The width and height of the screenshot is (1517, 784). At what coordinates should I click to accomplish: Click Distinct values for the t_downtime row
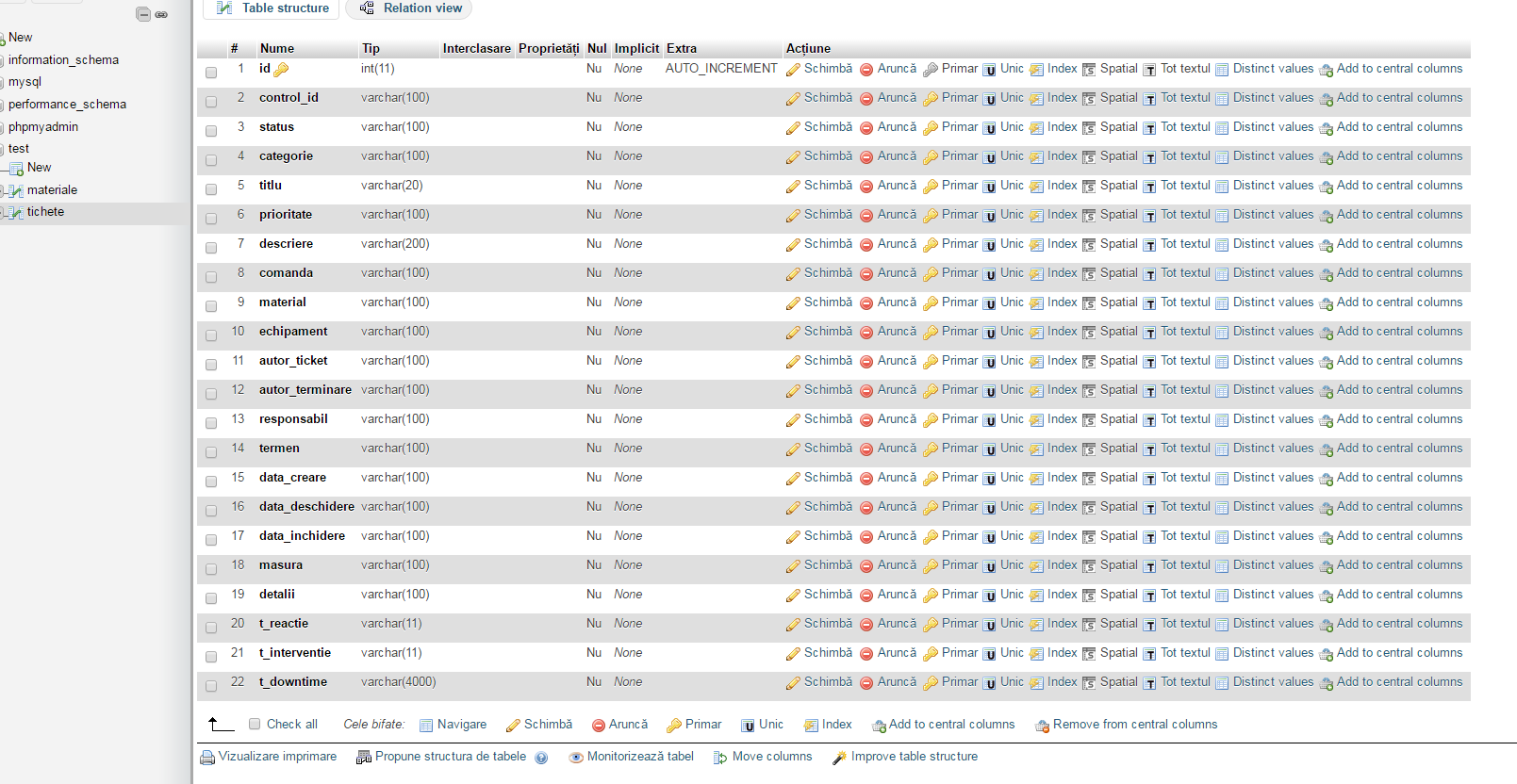(1272, 682)
